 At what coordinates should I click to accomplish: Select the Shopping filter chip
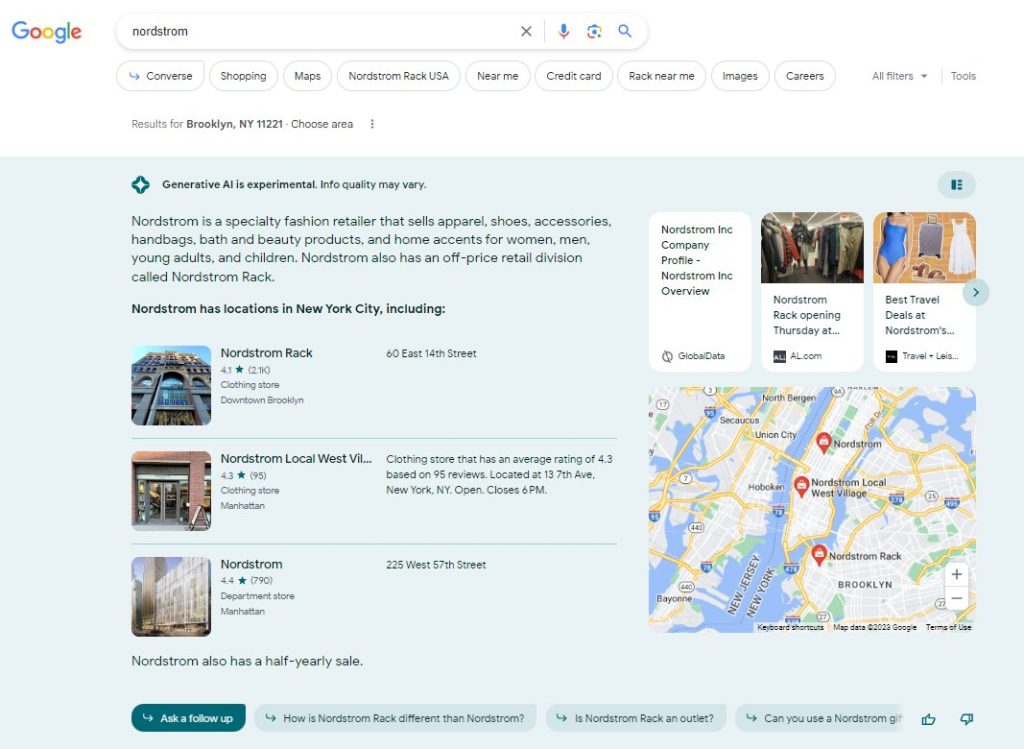pyautogui.click(x=243, y=76)
